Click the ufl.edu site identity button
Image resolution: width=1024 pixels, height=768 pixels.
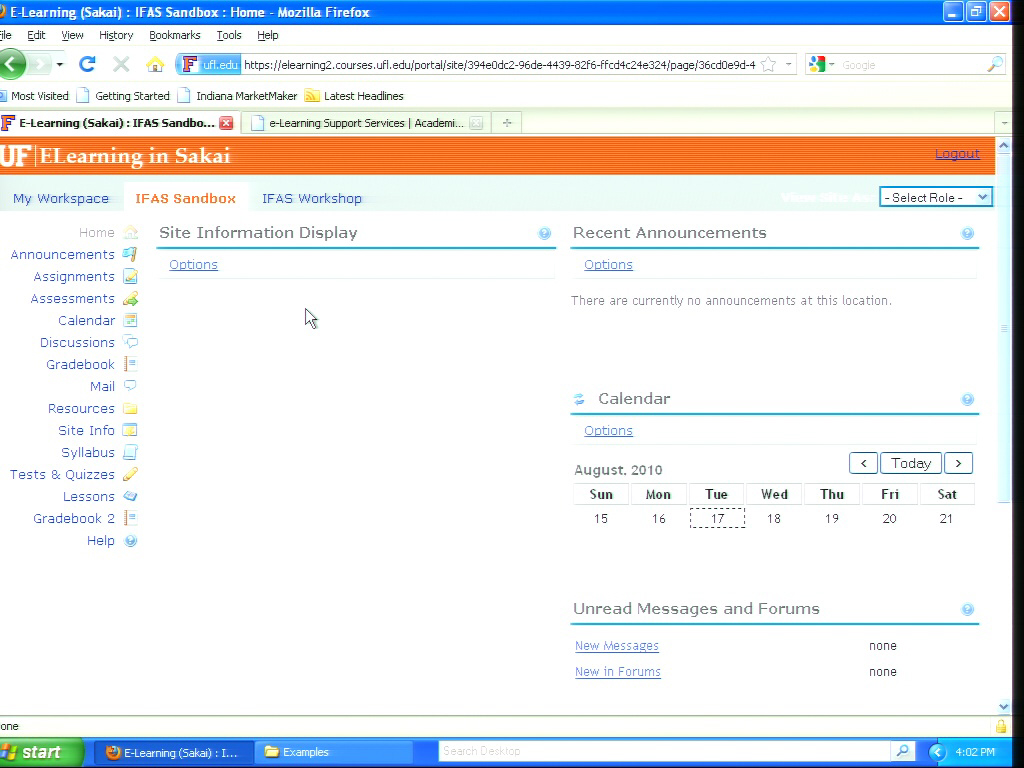tap(209, 65)
